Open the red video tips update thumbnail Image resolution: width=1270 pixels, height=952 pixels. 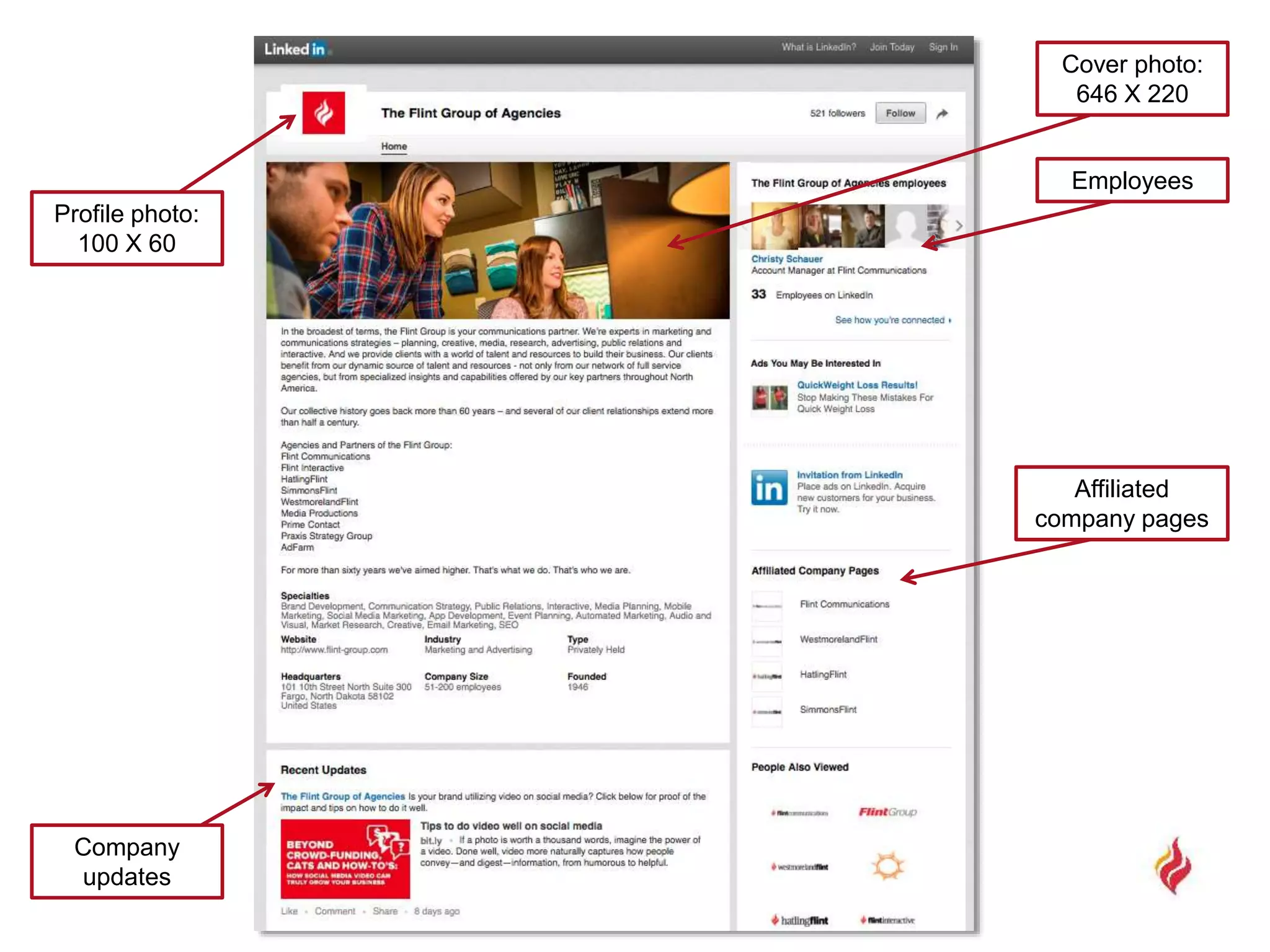pyautogui.click(x=345, y=859)
